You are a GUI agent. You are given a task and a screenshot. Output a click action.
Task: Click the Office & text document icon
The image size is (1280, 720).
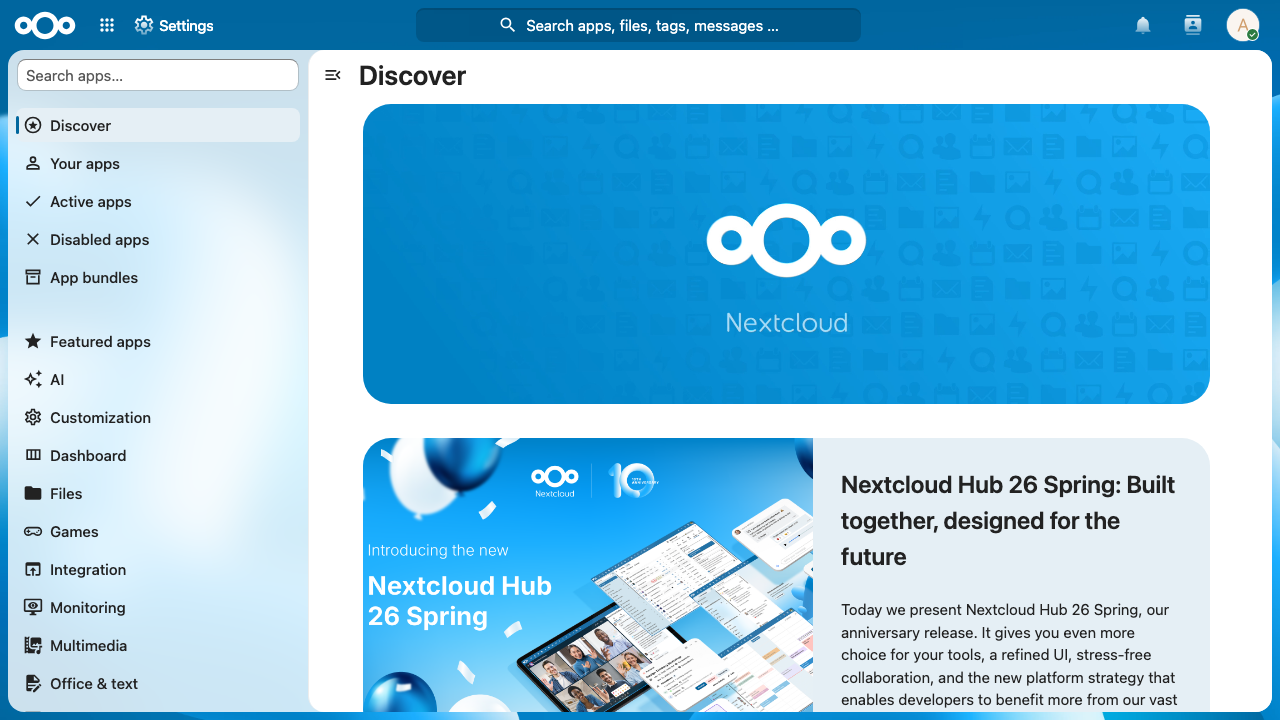tap(33, 683)
